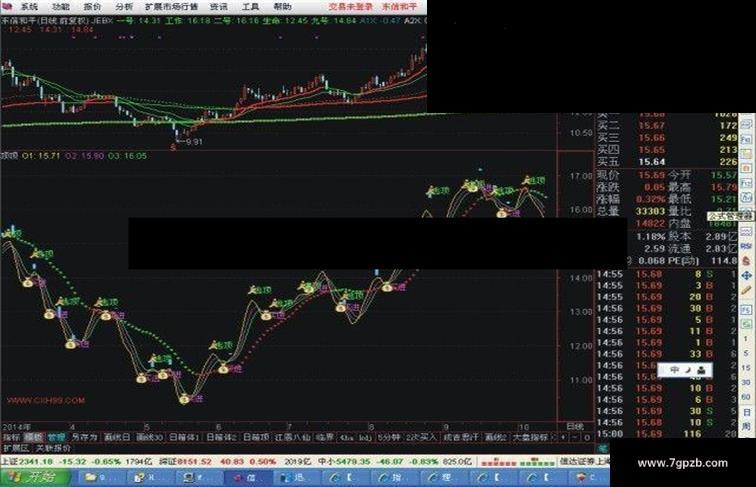756x487 pixels.
Task: Open the 工具 menu
Action: point(250,7)
